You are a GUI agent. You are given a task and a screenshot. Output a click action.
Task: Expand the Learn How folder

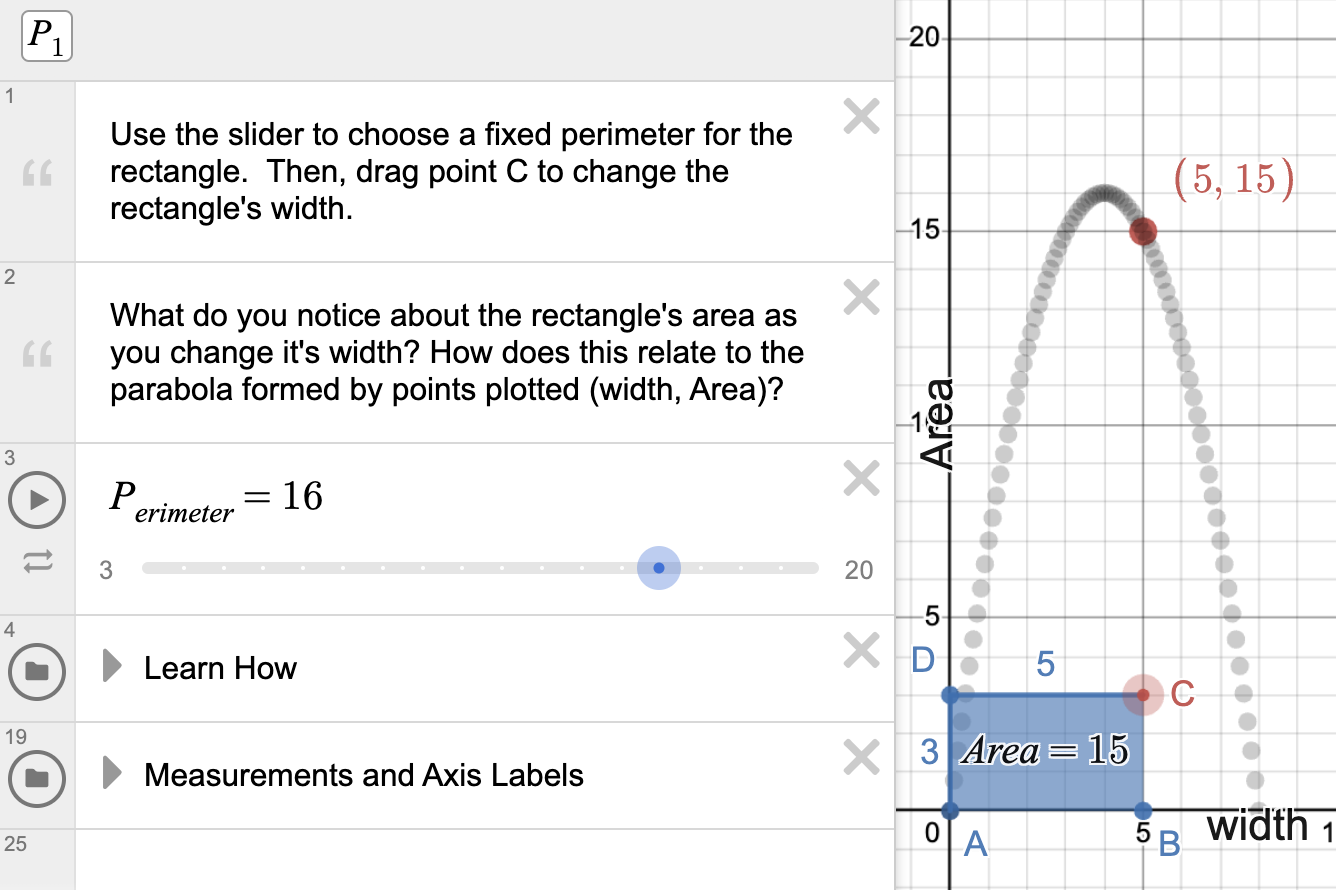pyautogui.click(x=112, y=667)
